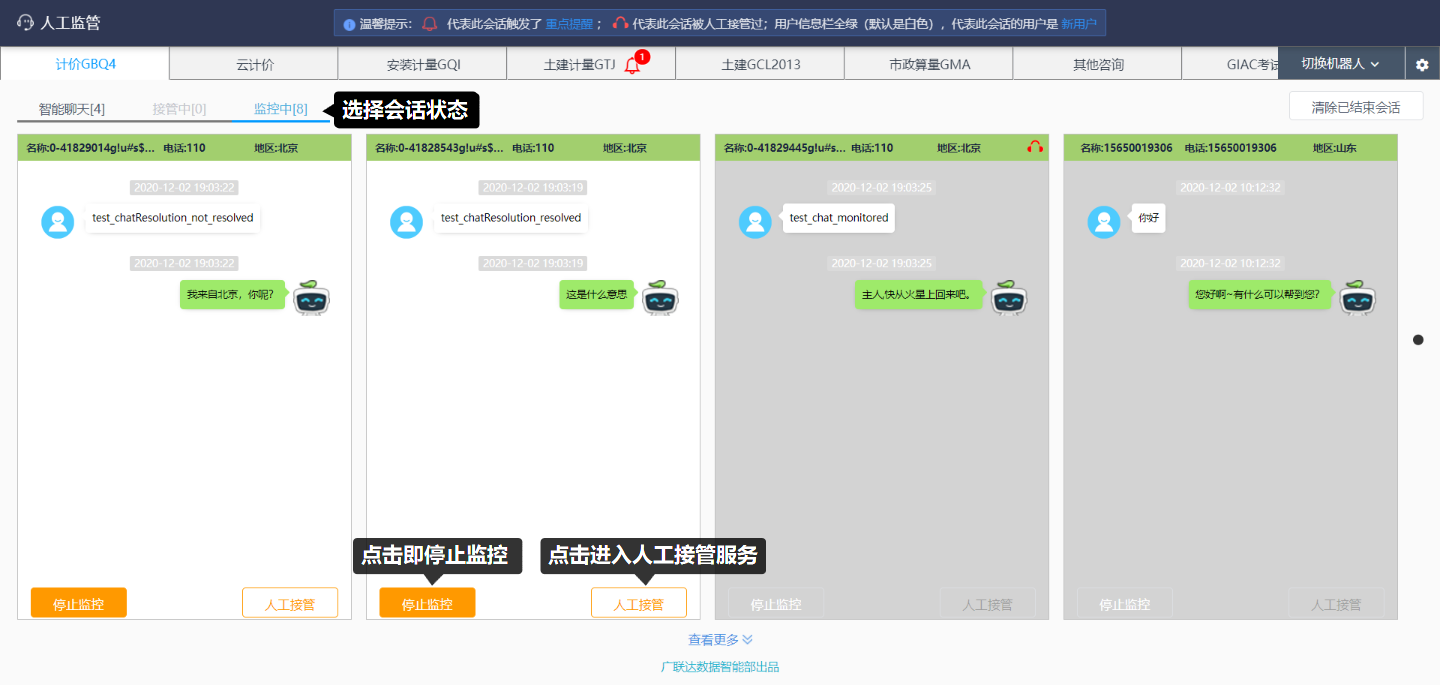The image size is (1440, 685).
Task: Switch to the 市政算量GMA tab
Action: (929, 65)
